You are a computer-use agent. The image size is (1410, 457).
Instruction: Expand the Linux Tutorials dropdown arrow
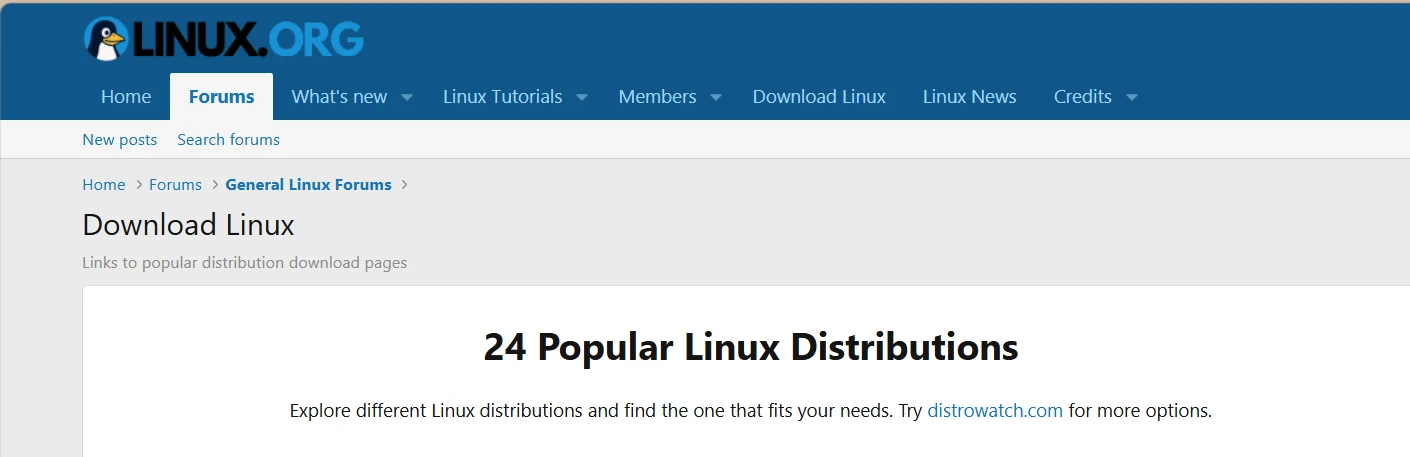coord(582,97)
